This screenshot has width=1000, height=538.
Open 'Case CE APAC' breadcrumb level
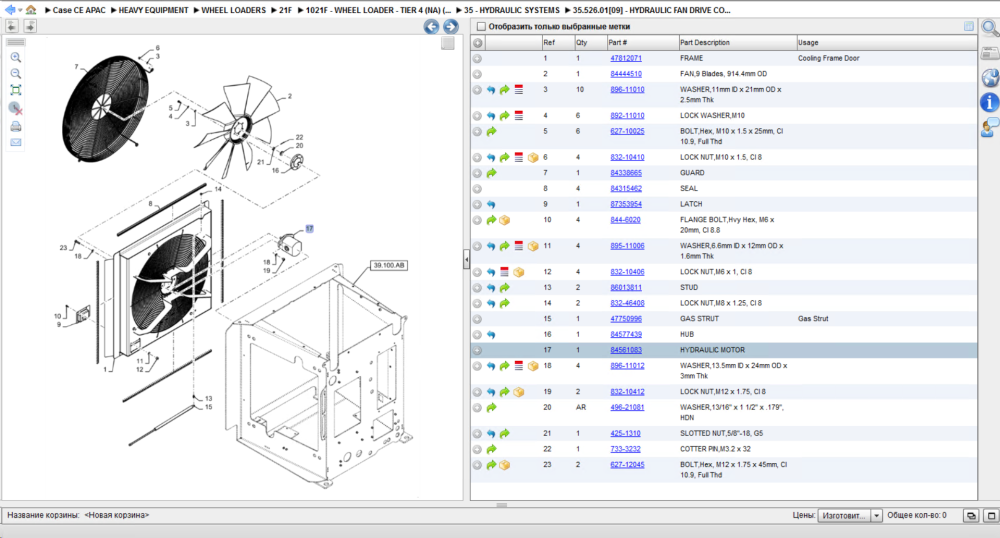point(79,10)
